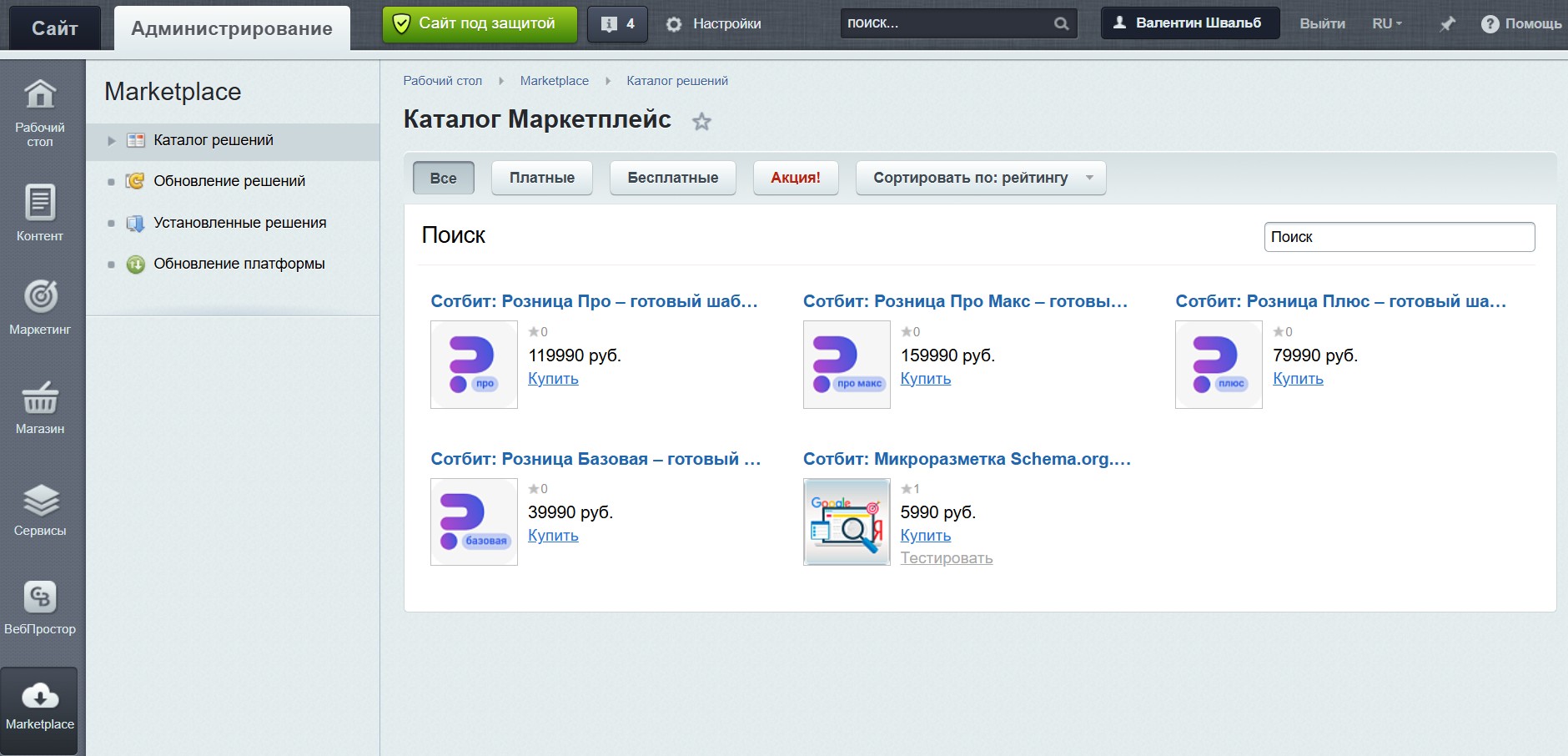The height and width of the screenshot is (756, 1568).
Task: Click the Обновление платформы icon in menu
Action: [x=135, y=265]
